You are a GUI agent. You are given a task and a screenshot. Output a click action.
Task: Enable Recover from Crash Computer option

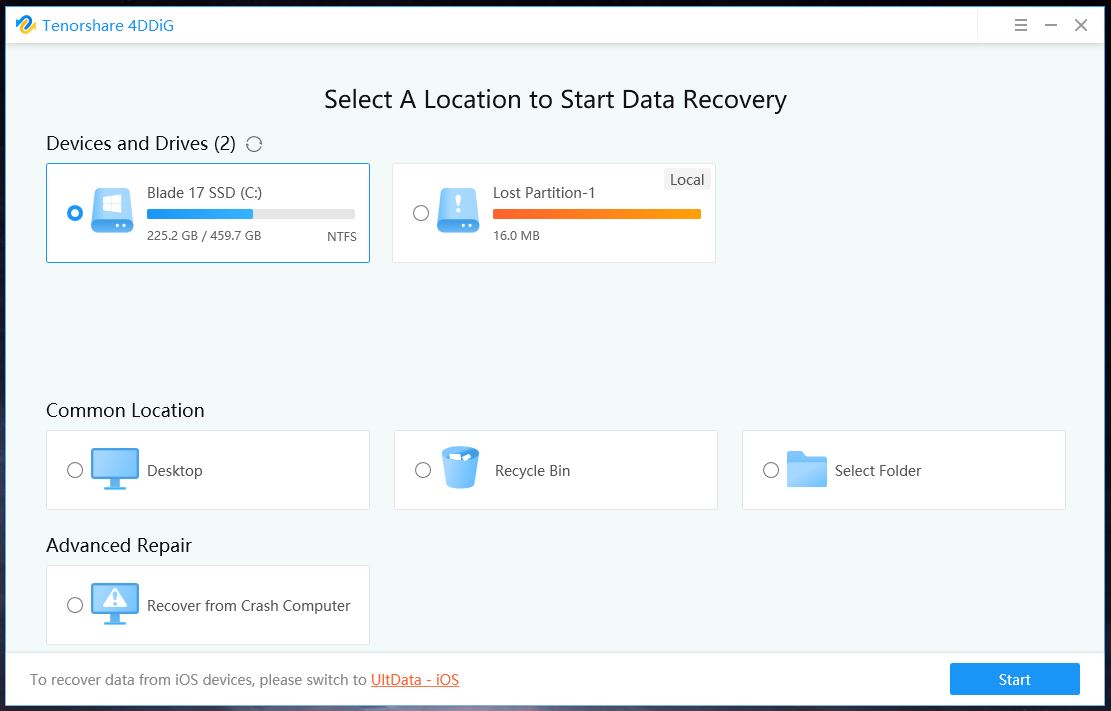tap(75, 605)
